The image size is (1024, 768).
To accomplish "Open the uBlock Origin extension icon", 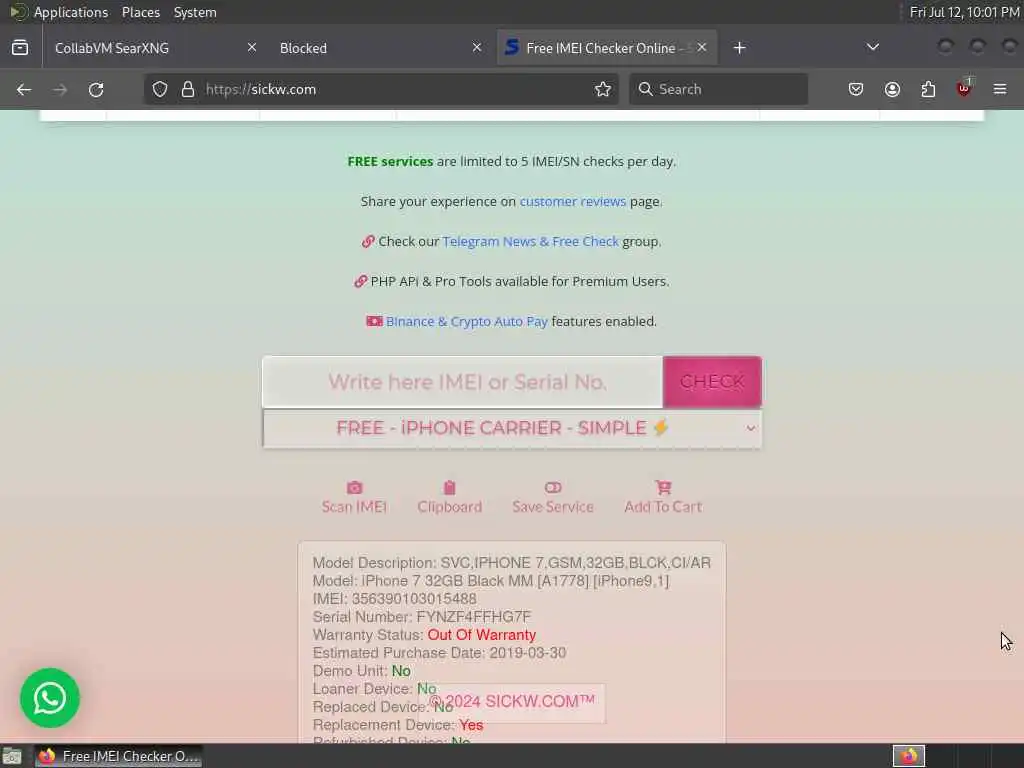I will coord(964,89).
